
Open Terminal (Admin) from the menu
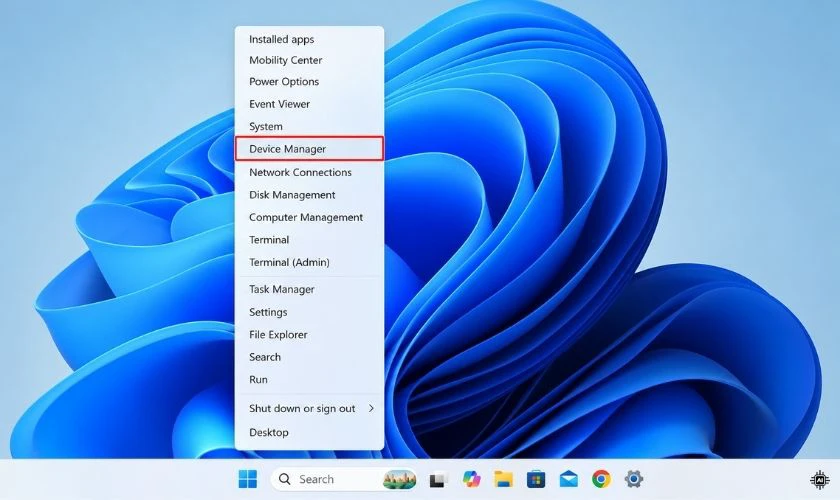[x=309, y=262]
